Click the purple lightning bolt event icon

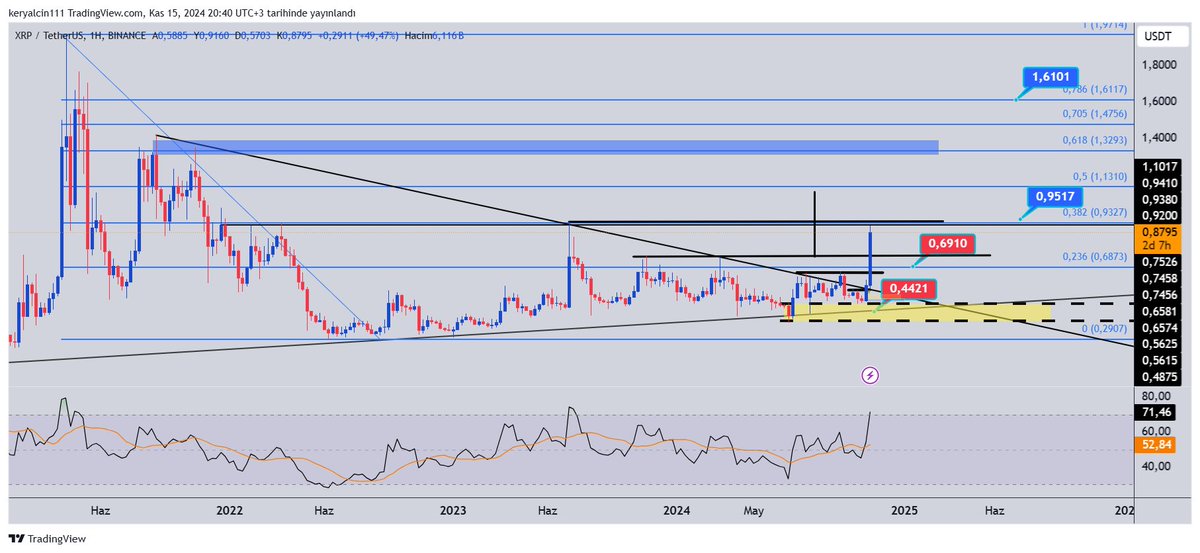click(x=870, y=375)
